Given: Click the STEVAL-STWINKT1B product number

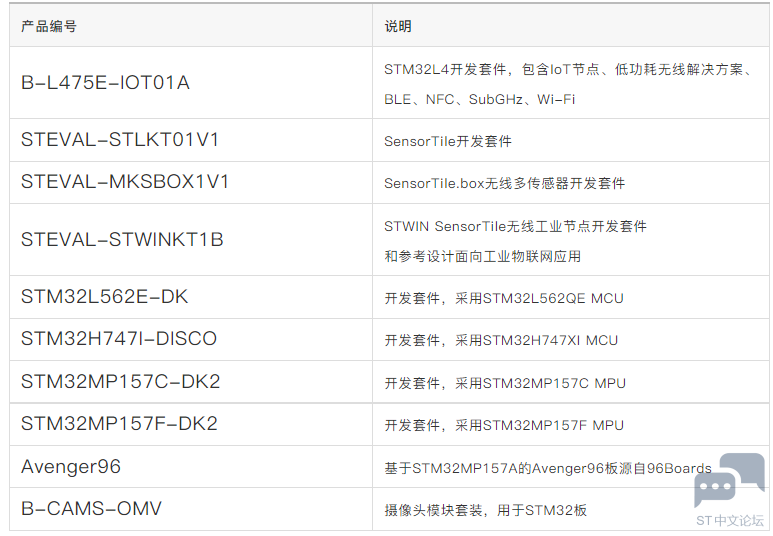Looking at the screenshot, I should pyautogui.click(x=122, y=240).
